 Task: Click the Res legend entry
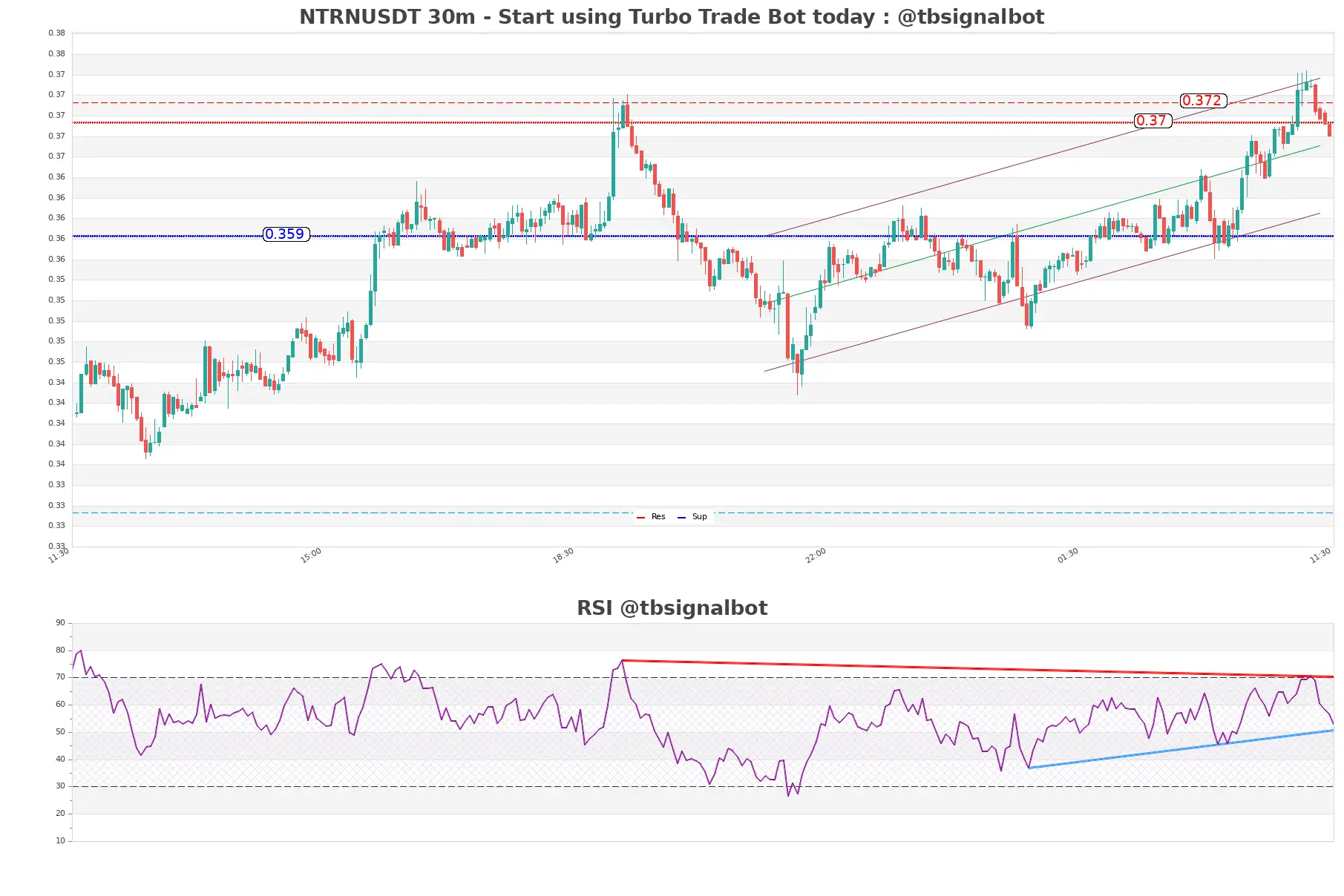[x=651, y=517]
